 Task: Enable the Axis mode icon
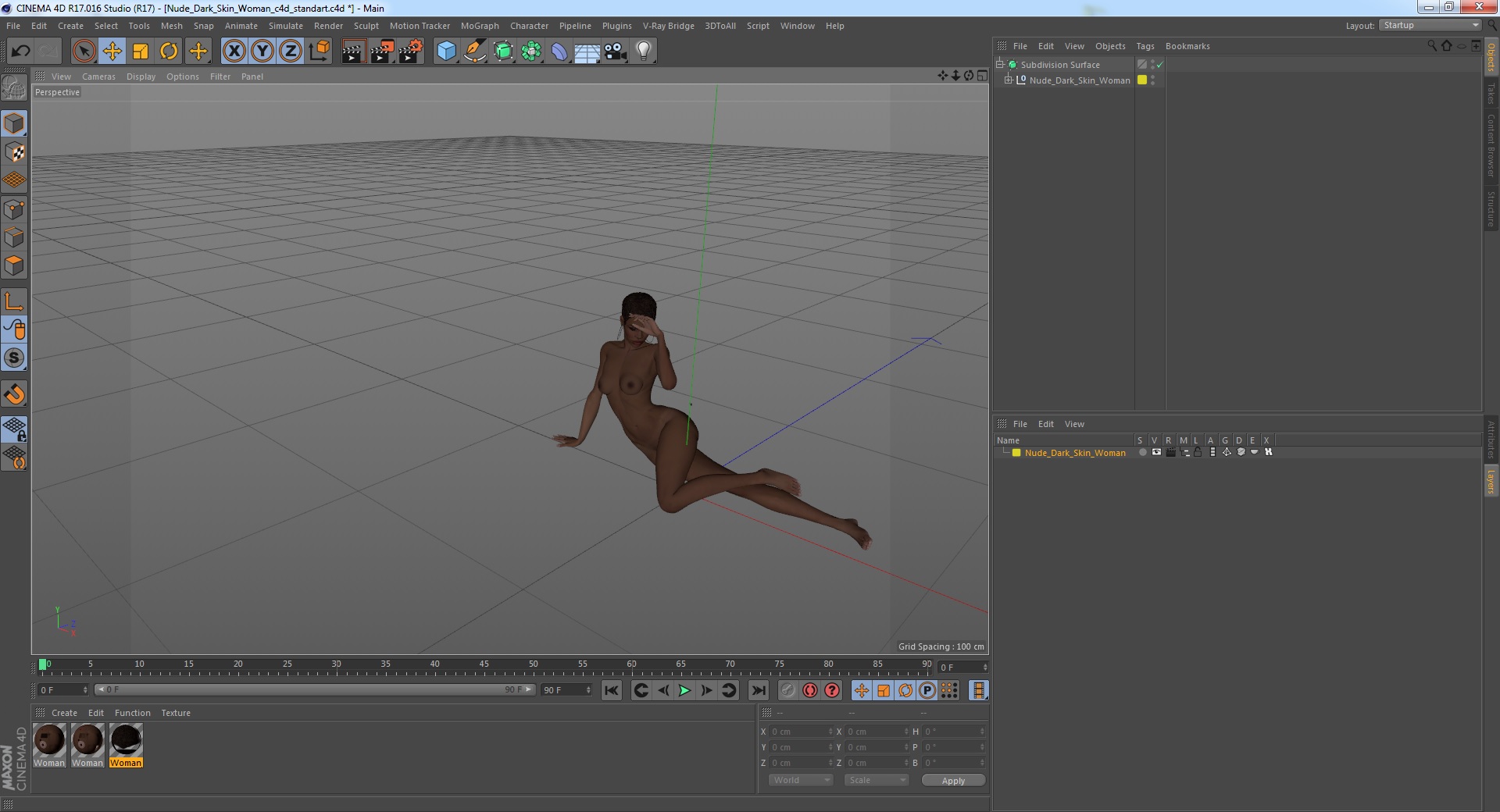14,301
